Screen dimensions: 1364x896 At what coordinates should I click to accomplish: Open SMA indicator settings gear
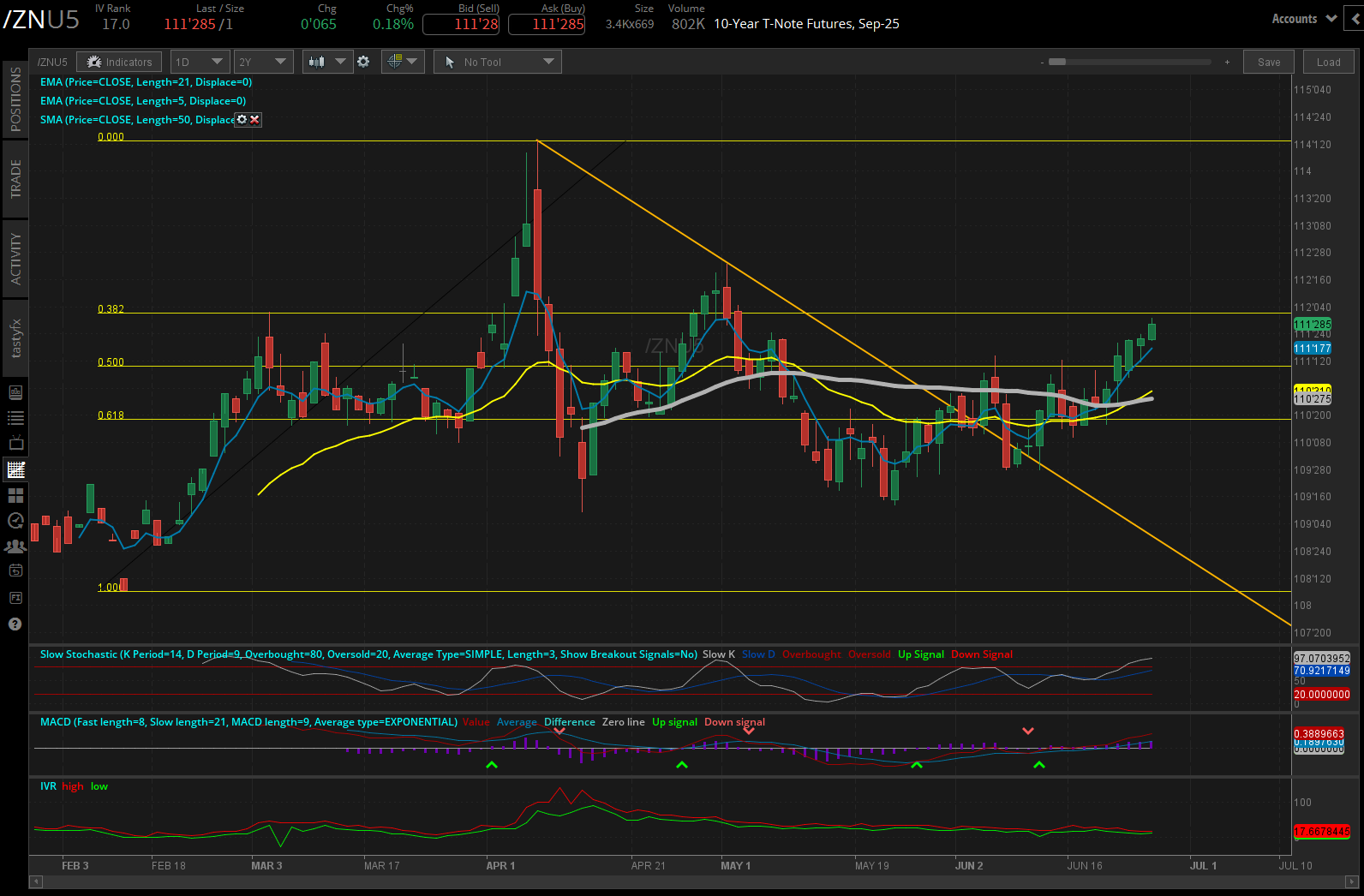[x=242, y=119]
